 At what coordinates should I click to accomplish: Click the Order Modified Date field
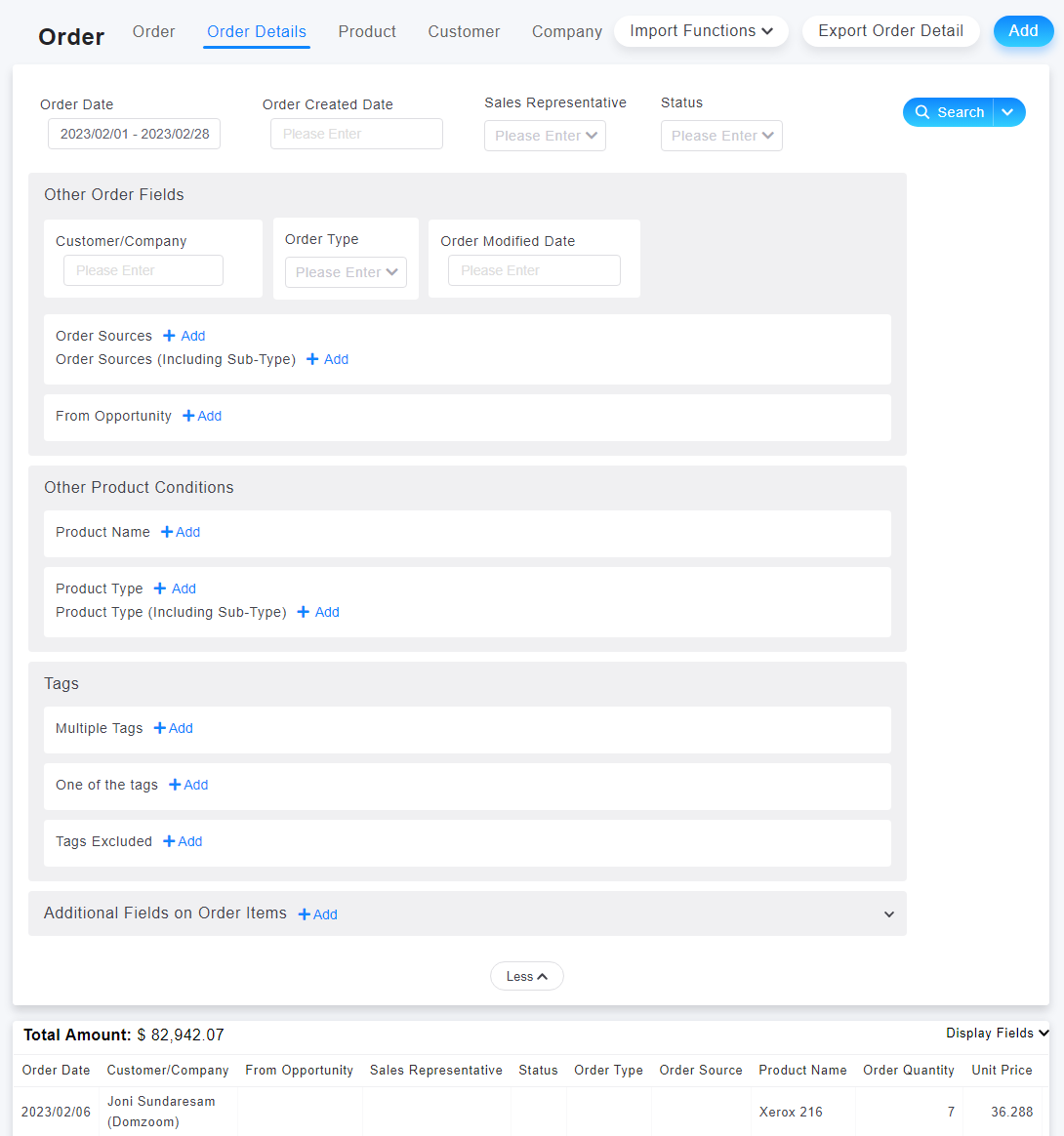pyautogui.click(x=534, y=270)
